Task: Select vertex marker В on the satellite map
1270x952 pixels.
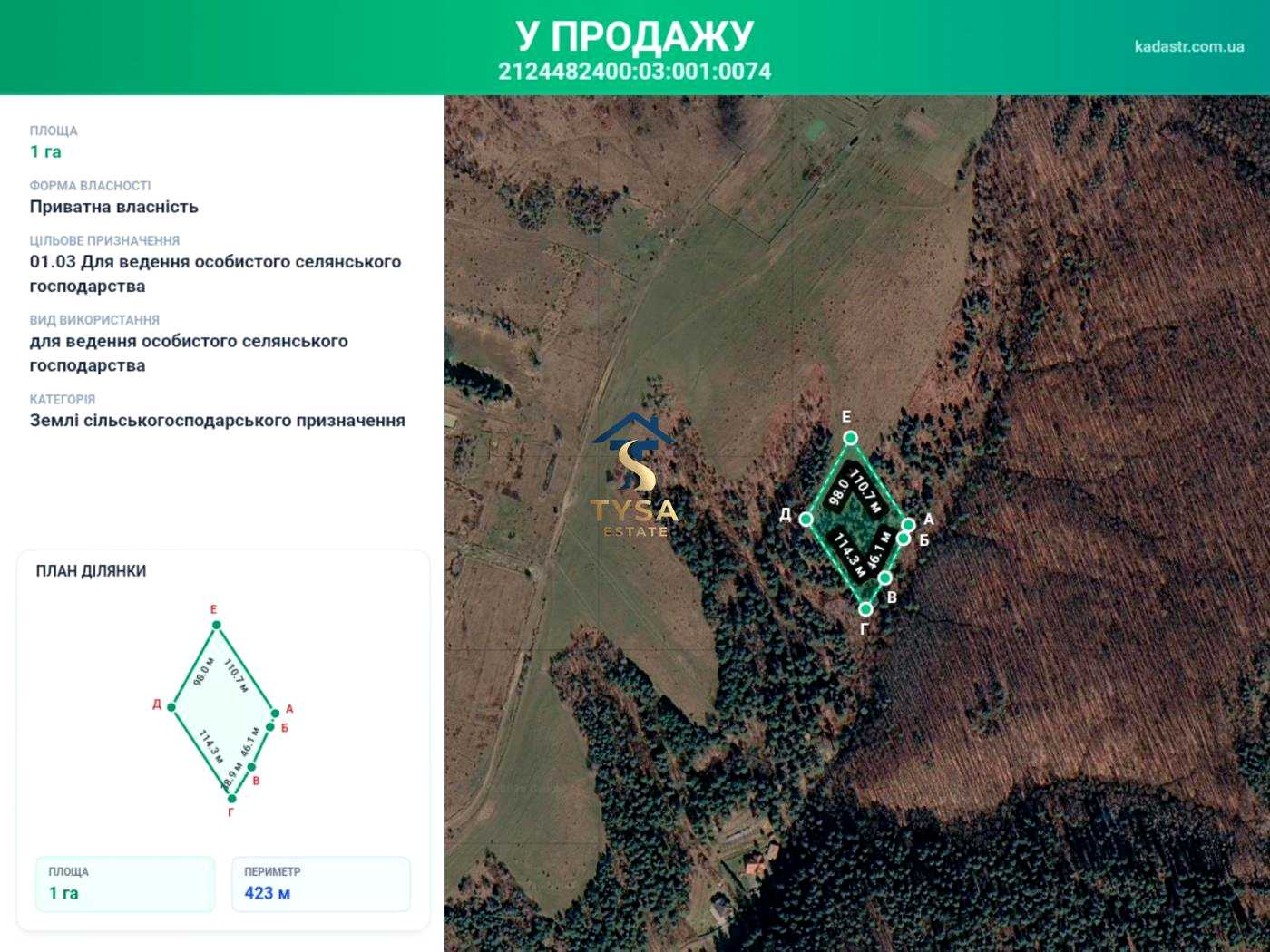Action: click(x=884, y=578)
